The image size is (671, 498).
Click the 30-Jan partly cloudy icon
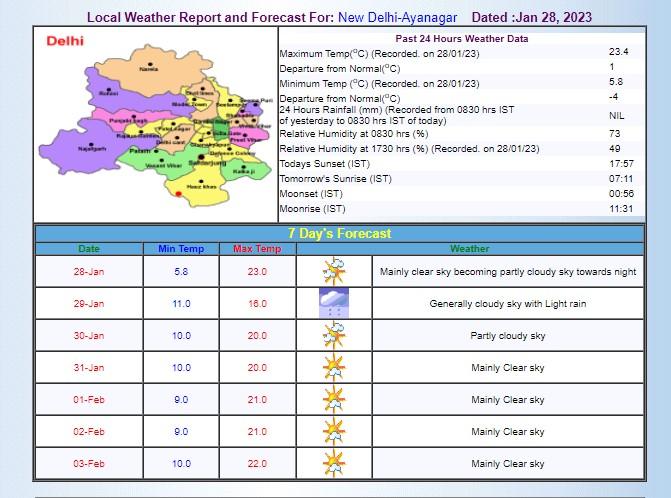332,336
